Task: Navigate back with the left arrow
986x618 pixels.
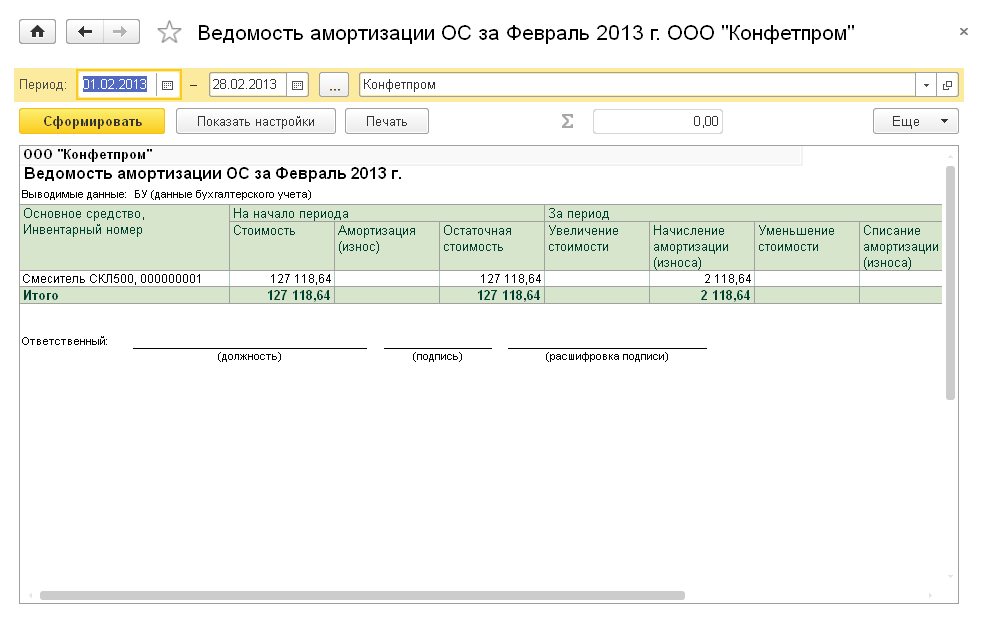Action: [x=85, y=31]
